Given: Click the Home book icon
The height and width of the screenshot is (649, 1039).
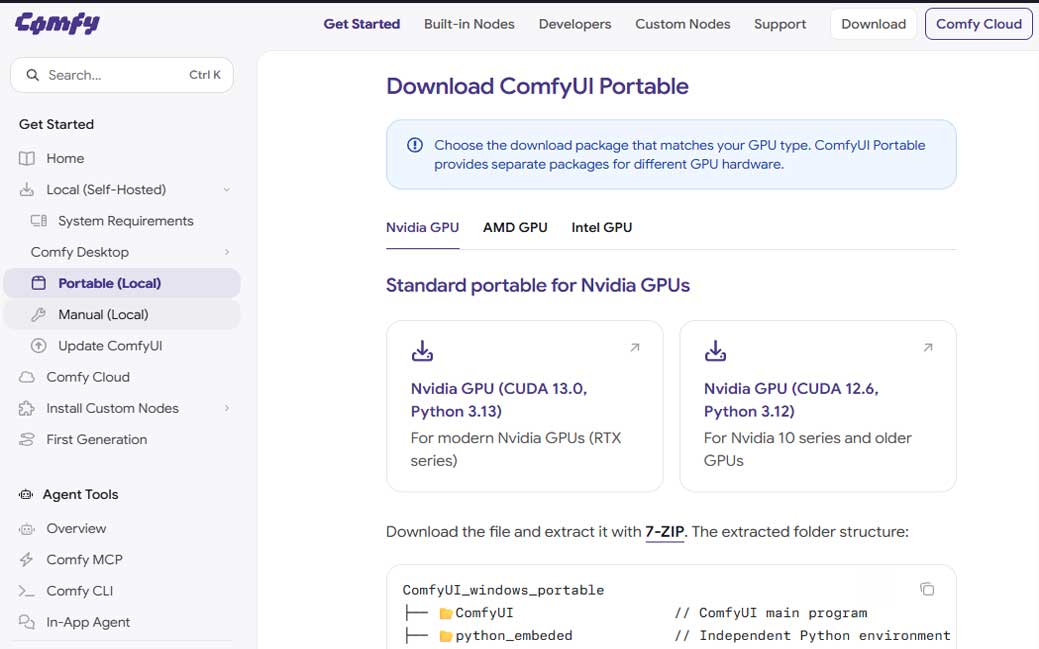Looking at the screenshot, I should pyautogui.click(x=27, y=158).
